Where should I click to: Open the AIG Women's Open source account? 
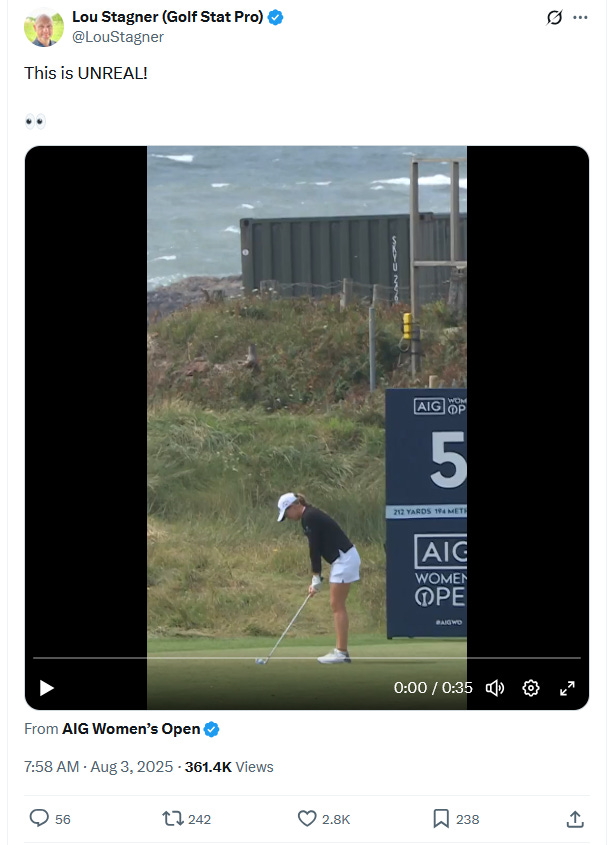(x=131, y=729)
